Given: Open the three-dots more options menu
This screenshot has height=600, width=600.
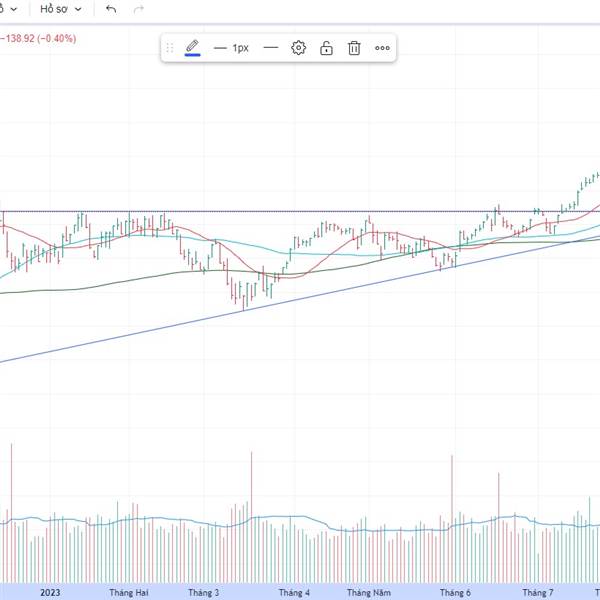Looking at the screenshot, I should 382,47.
